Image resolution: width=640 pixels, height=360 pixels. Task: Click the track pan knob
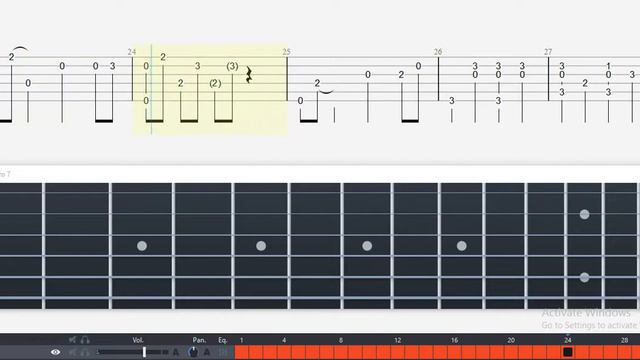click(193, 352)
